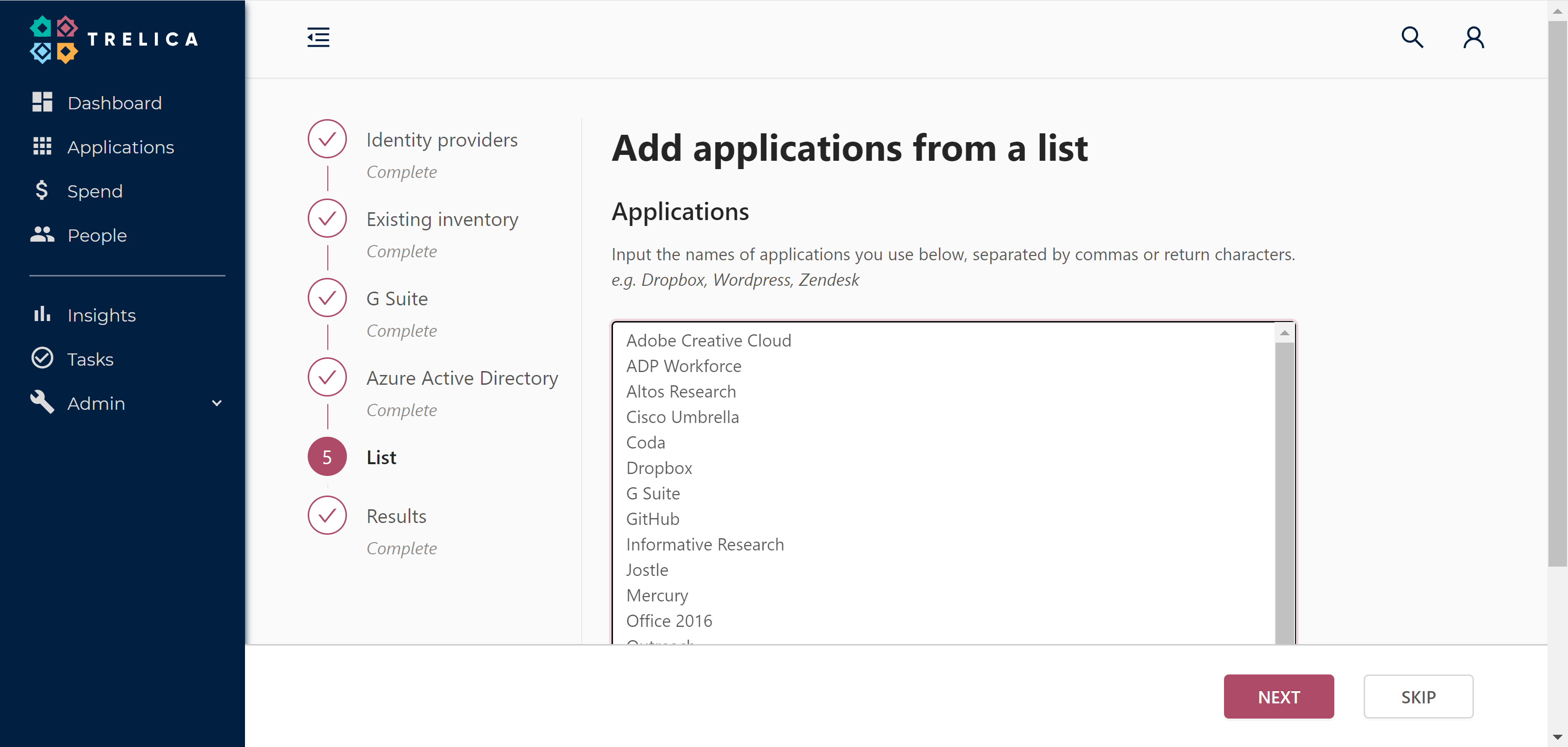Select the Existing inventory step
The width and height of the screenshot is (1568, 747).
(442, 219)
